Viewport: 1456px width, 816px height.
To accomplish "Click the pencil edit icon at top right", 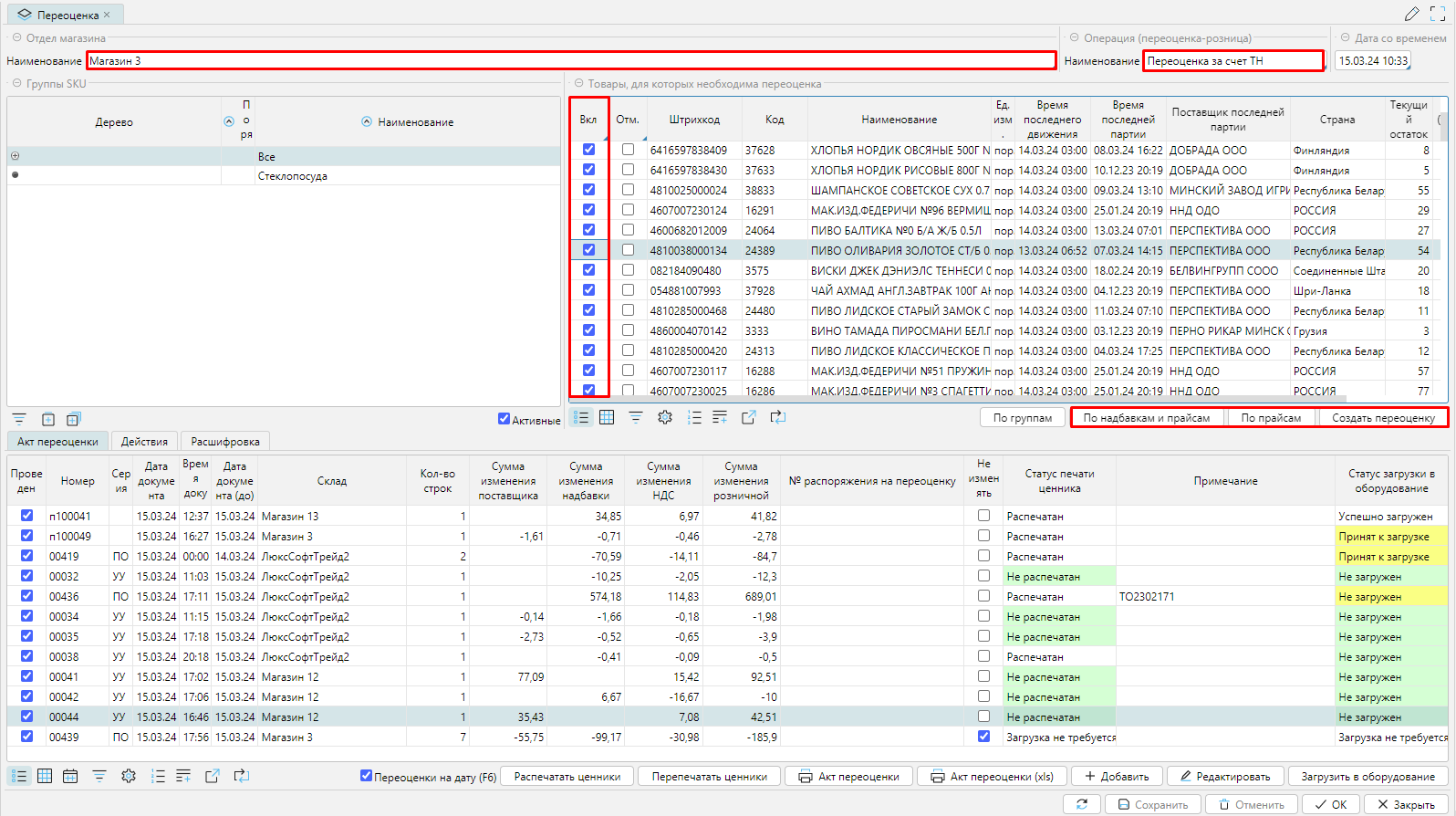I will click(1411, 14).
